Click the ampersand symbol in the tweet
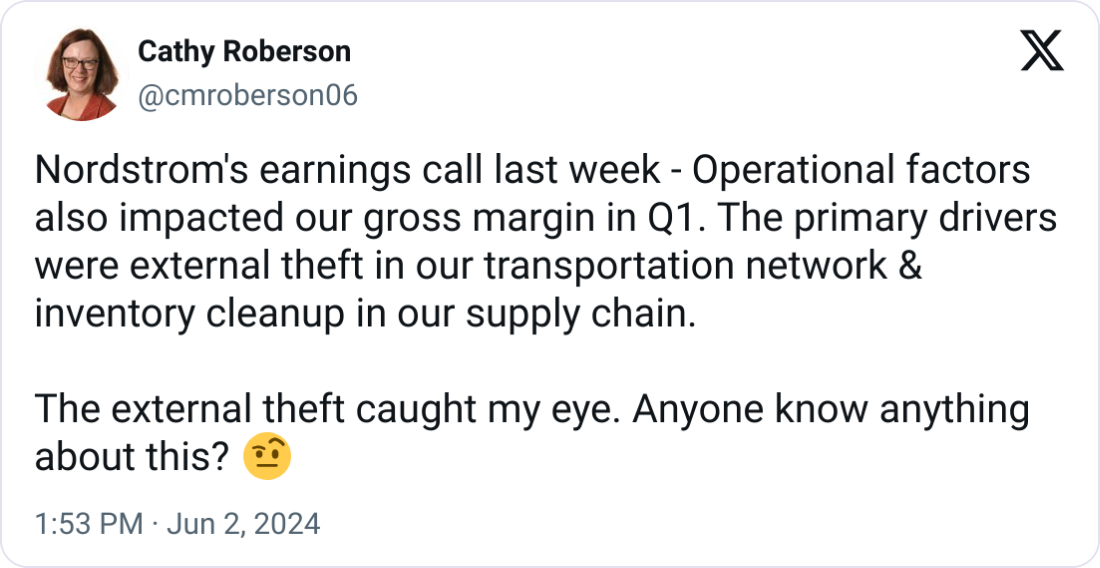This screenshot has height=568, width=1100. (x=904, y=267)
